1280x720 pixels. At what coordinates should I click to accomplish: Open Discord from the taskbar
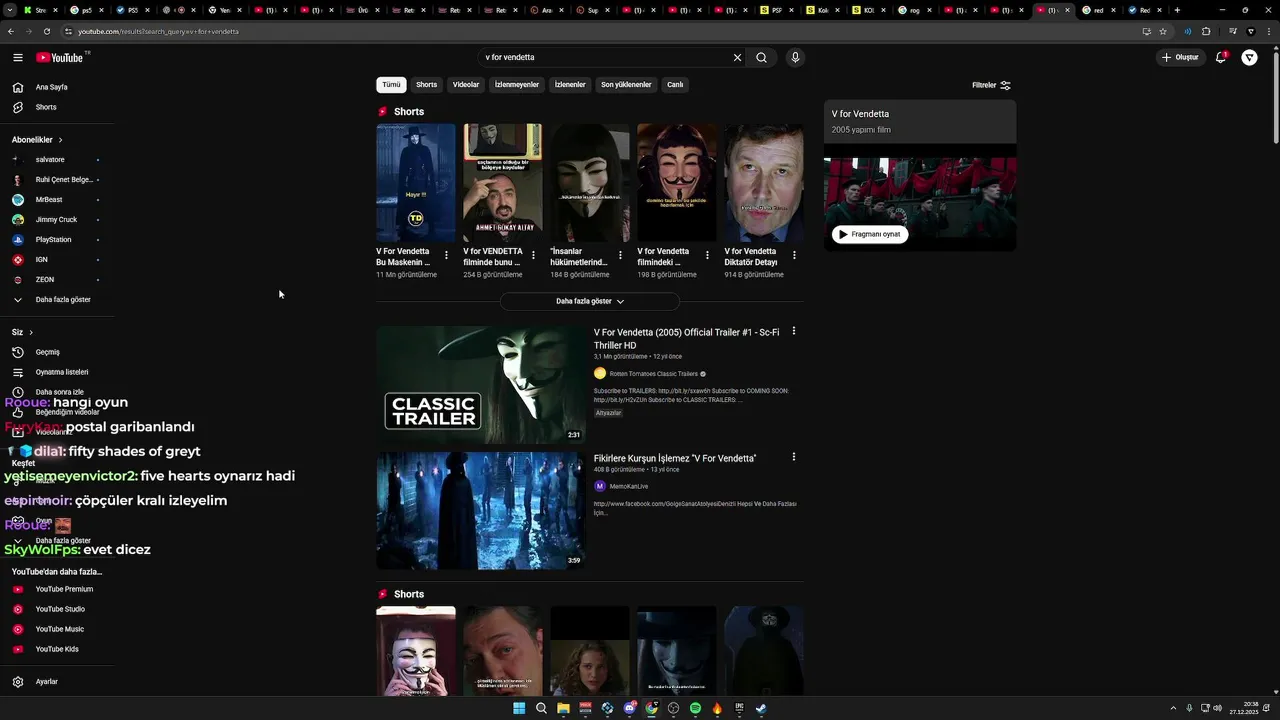coord(629,708)
